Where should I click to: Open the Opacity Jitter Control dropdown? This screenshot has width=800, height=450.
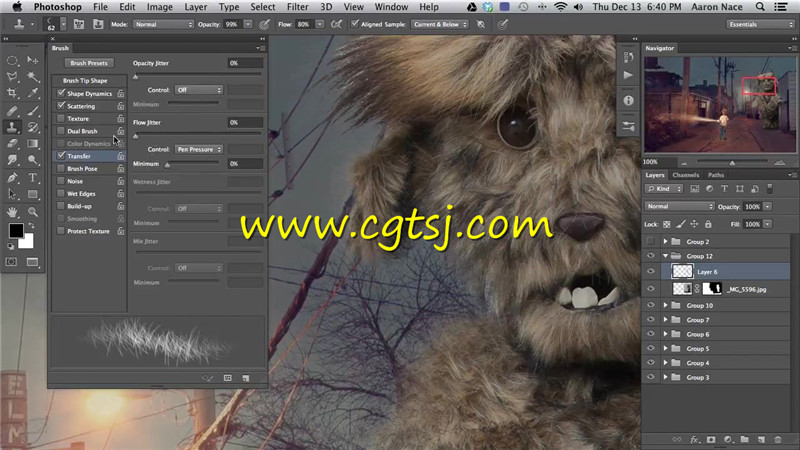coord(198,90)
